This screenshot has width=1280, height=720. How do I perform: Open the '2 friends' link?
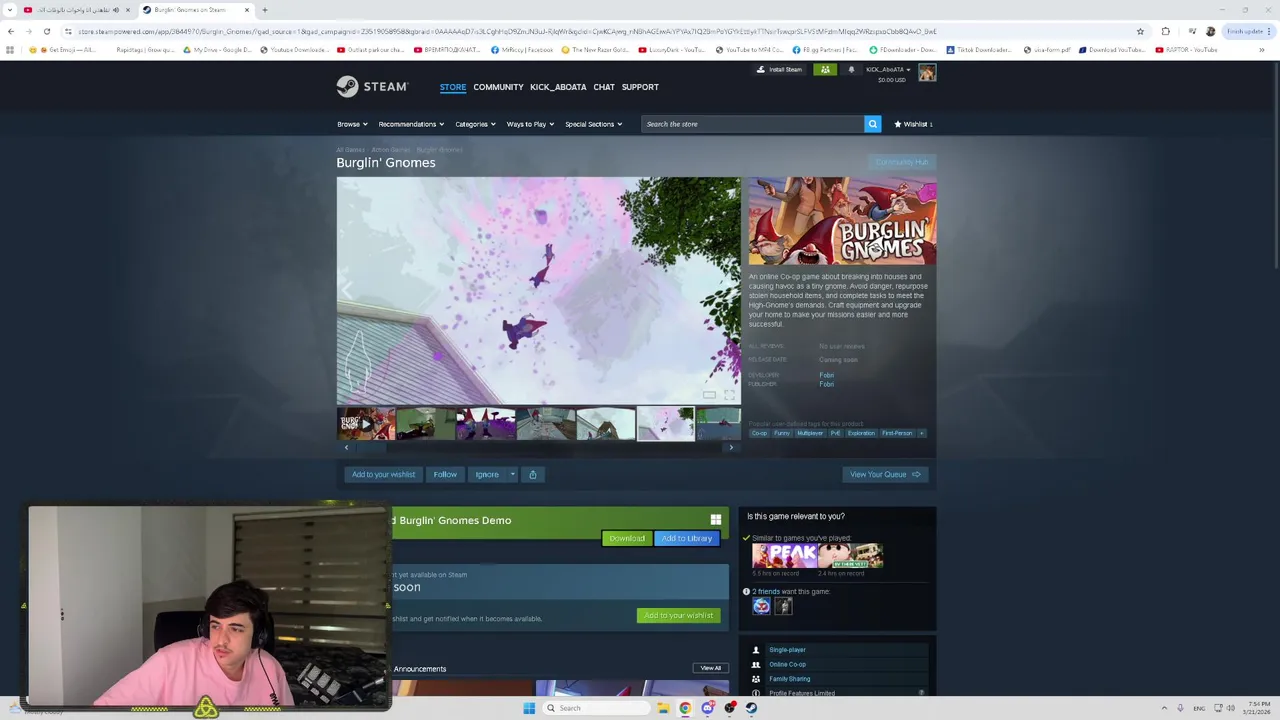[766, 591]
